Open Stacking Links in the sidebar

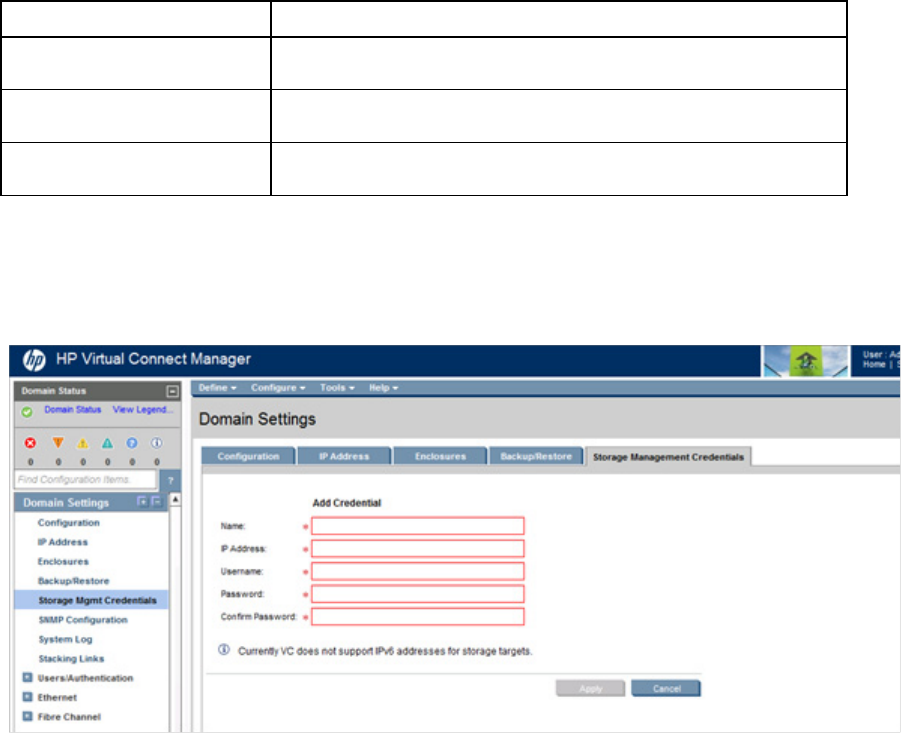(71, 659)
